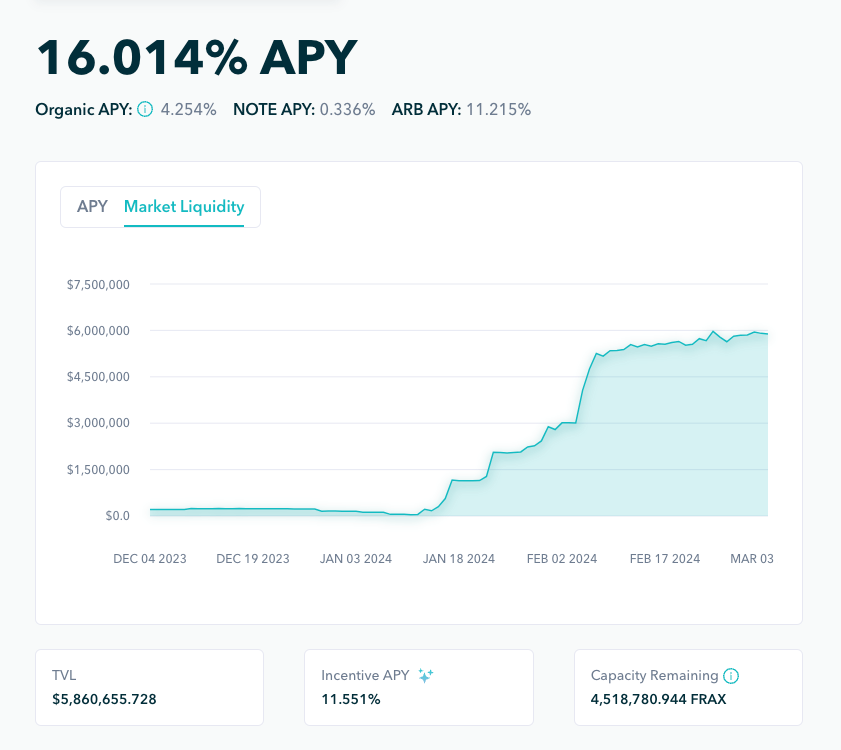Click the $6,000,000 y-axis label
This screenshot has height=750, width=841.
(x=98, y=331)
